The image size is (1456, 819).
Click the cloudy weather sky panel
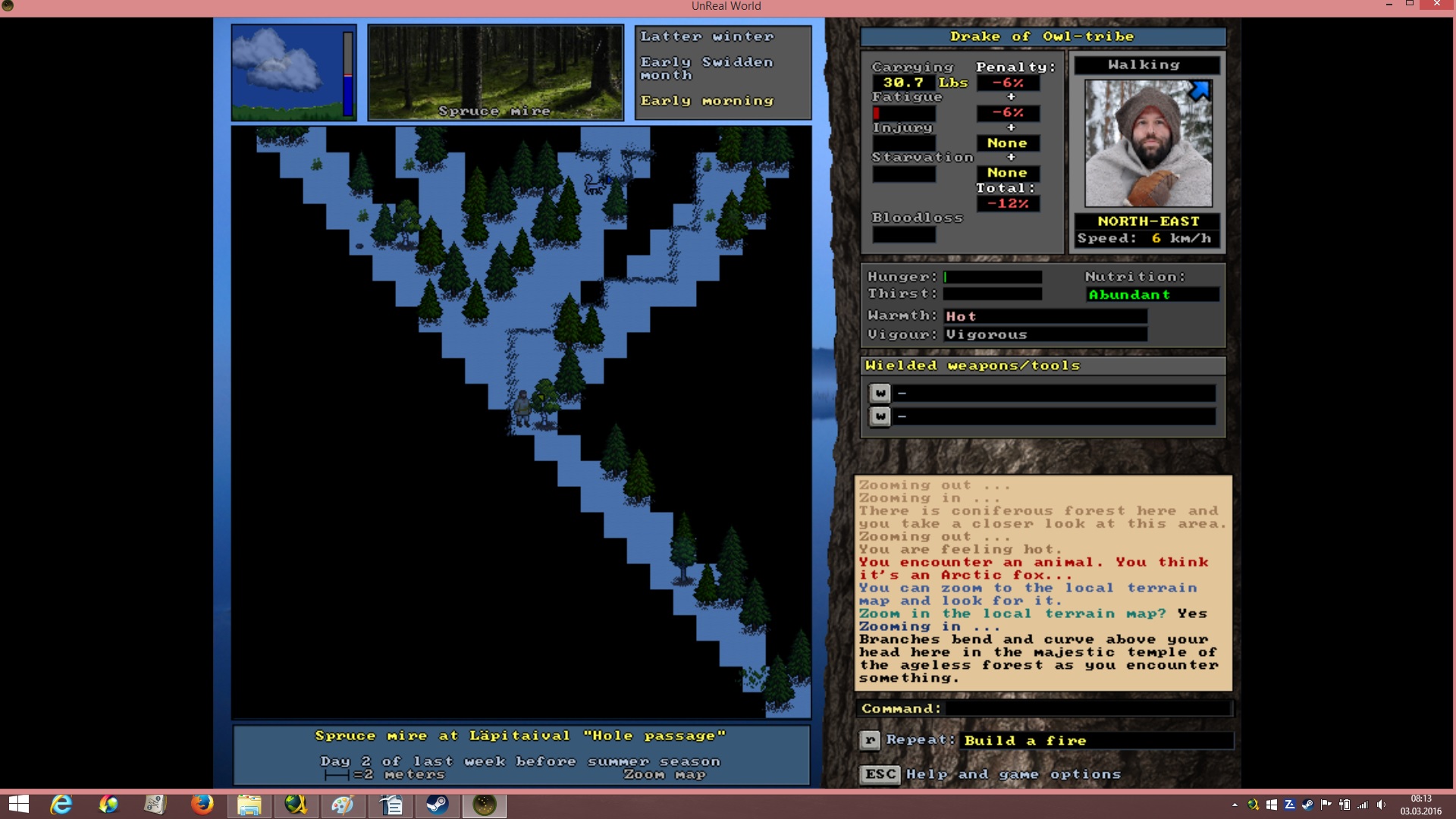(286, 72)
